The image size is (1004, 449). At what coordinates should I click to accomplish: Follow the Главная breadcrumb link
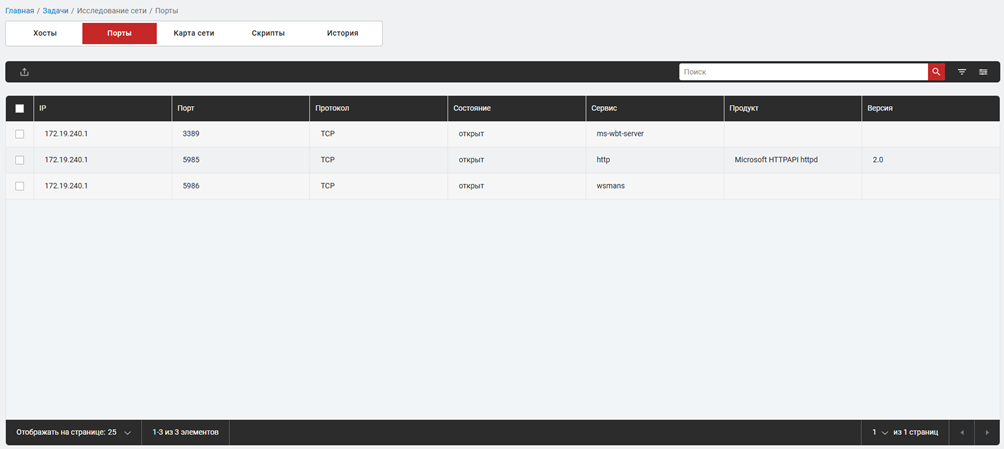pos(20,10)
